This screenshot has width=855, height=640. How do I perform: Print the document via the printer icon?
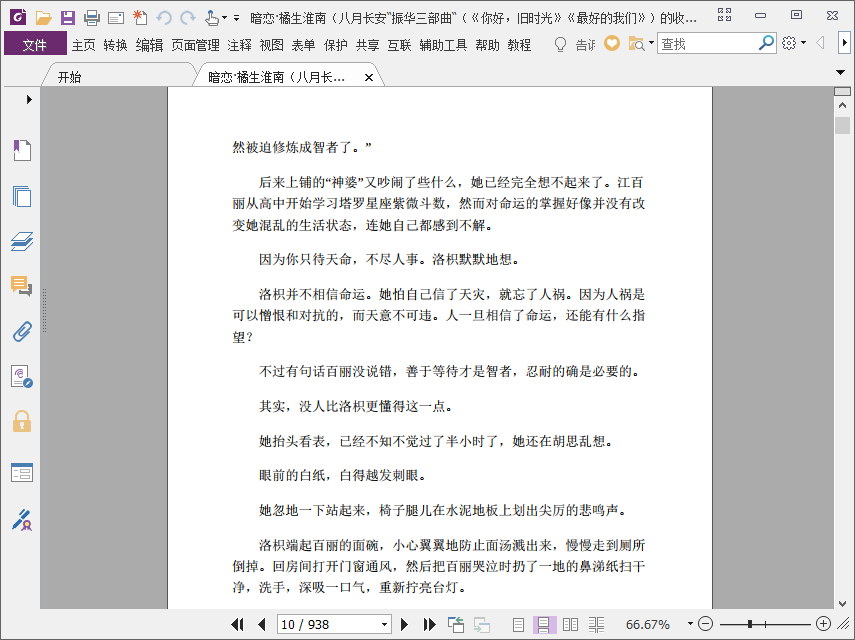(92, 18)
